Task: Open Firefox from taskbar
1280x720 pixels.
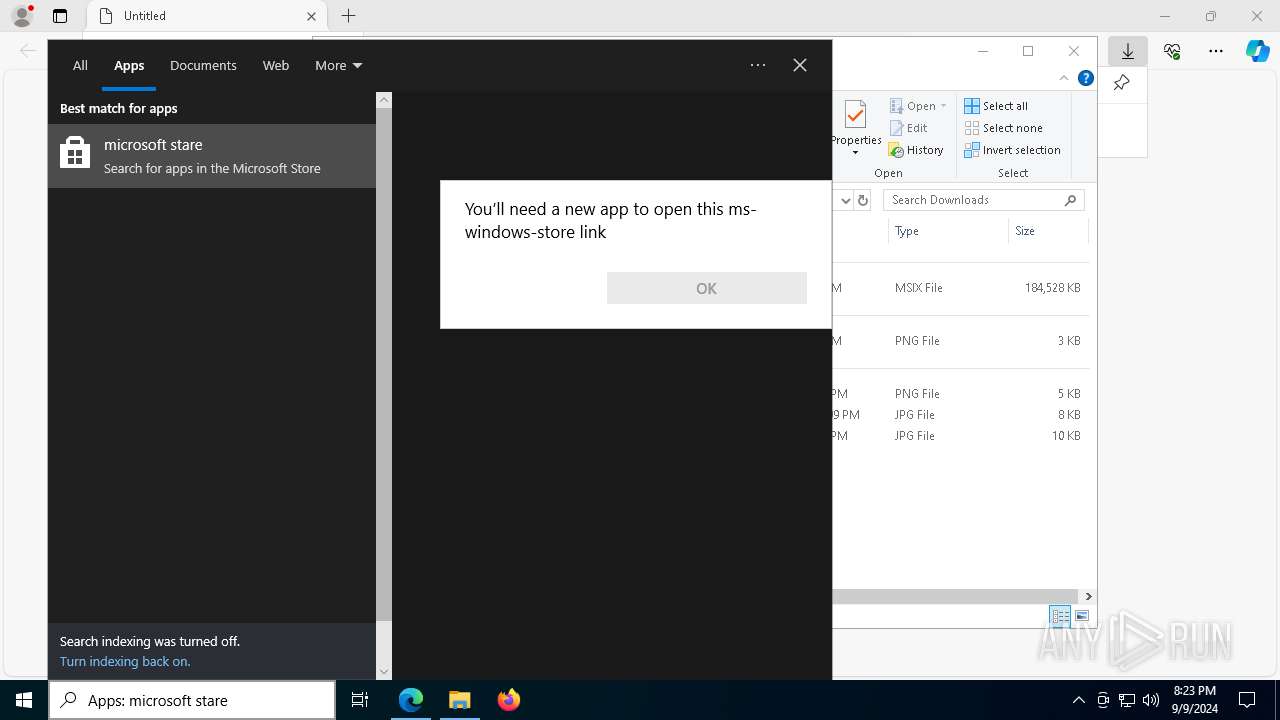Action: point(509,700)
